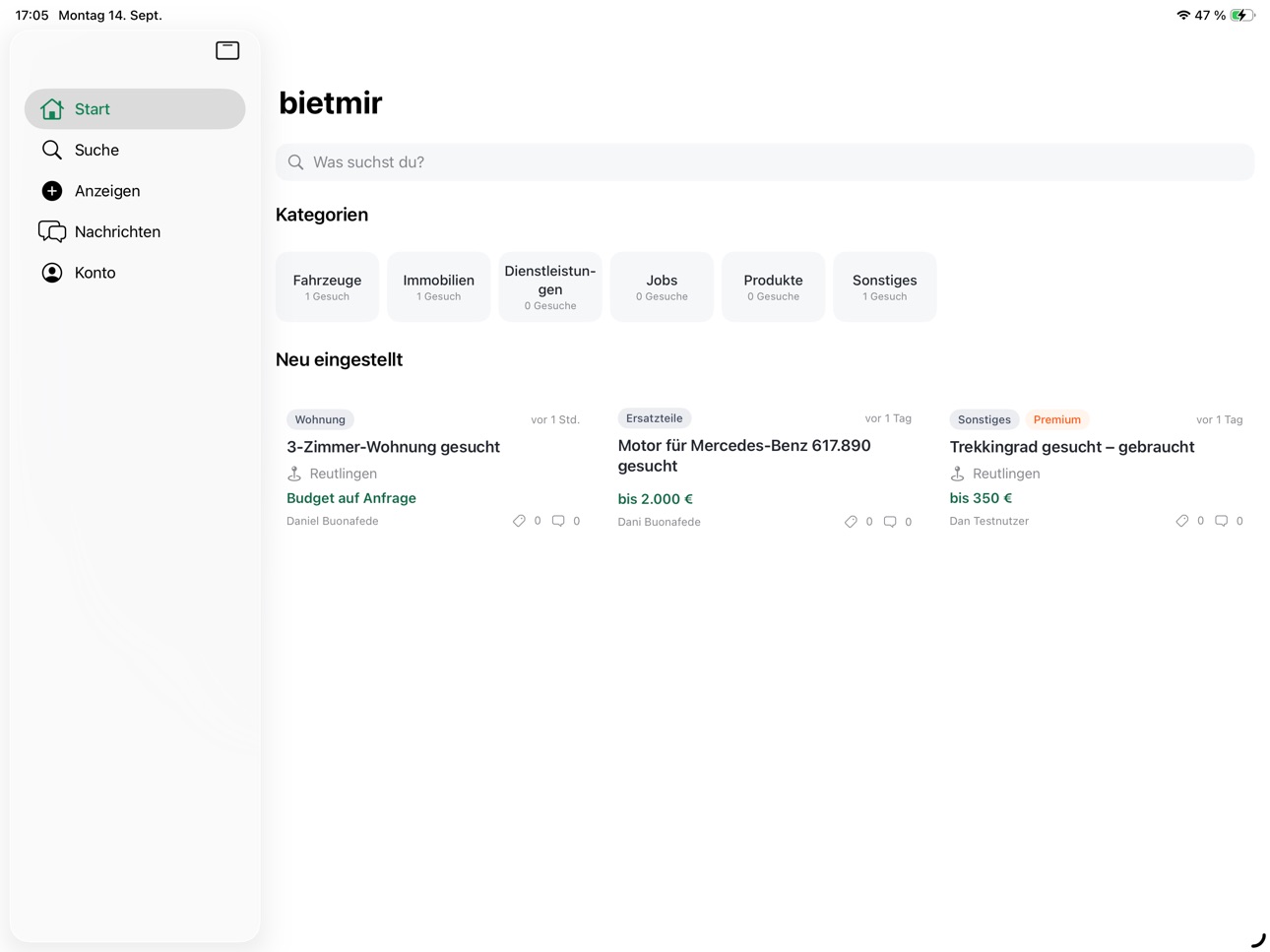This screenshot has height=952, width=1270.
Task: Click location pin icon on Trekkingrad listing
Action: click(957, 474)
